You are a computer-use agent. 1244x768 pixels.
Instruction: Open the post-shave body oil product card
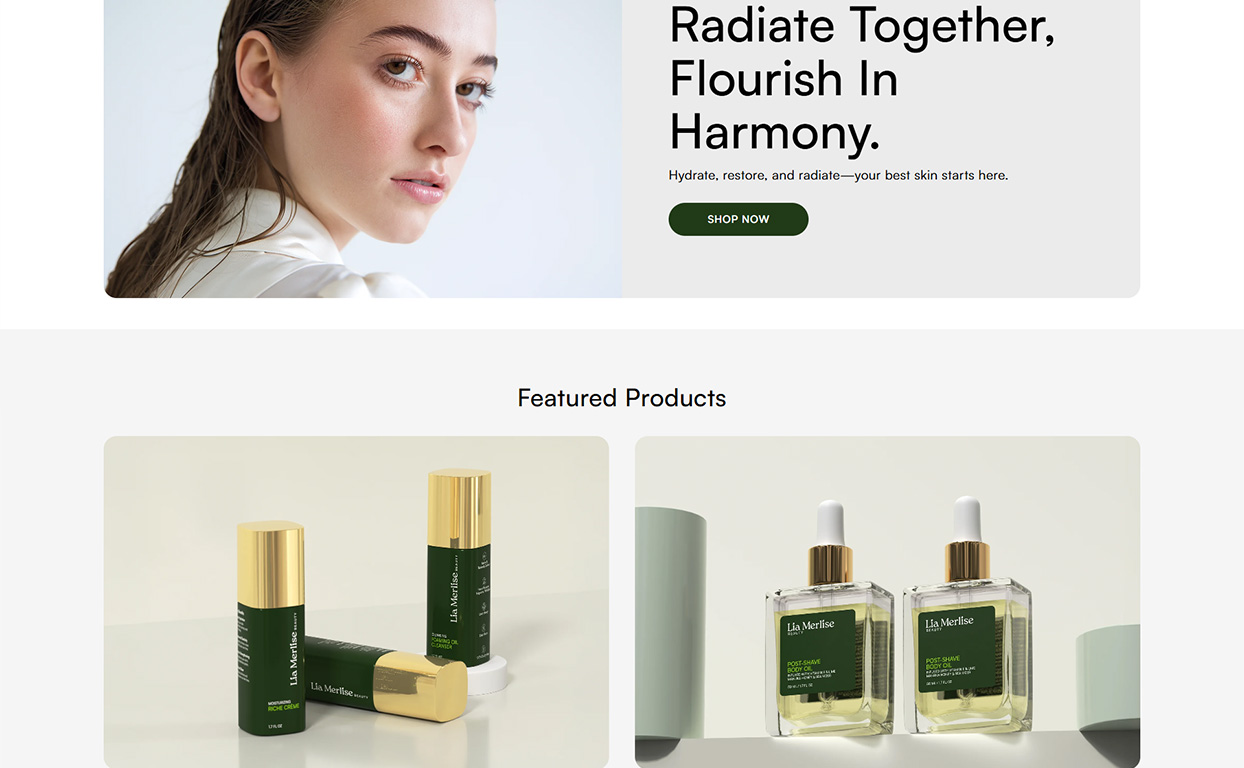(x=887, y=602)
